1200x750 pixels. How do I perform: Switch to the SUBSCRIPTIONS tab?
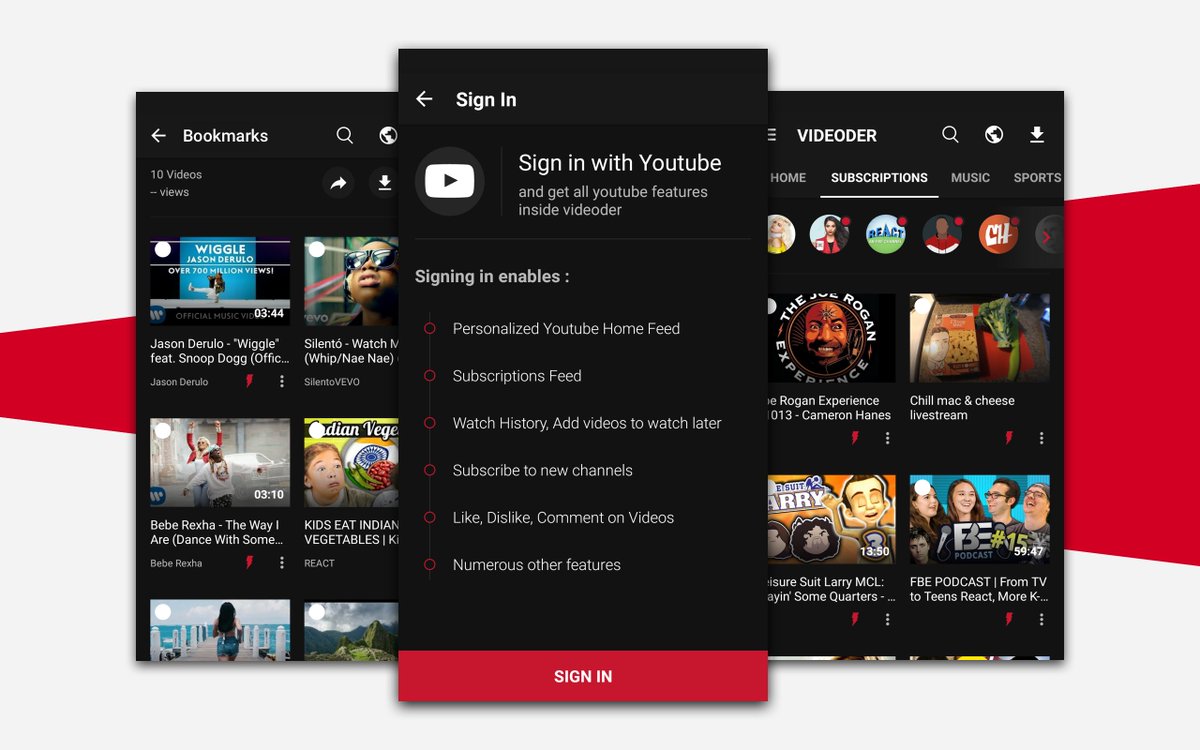coord(879,178)
